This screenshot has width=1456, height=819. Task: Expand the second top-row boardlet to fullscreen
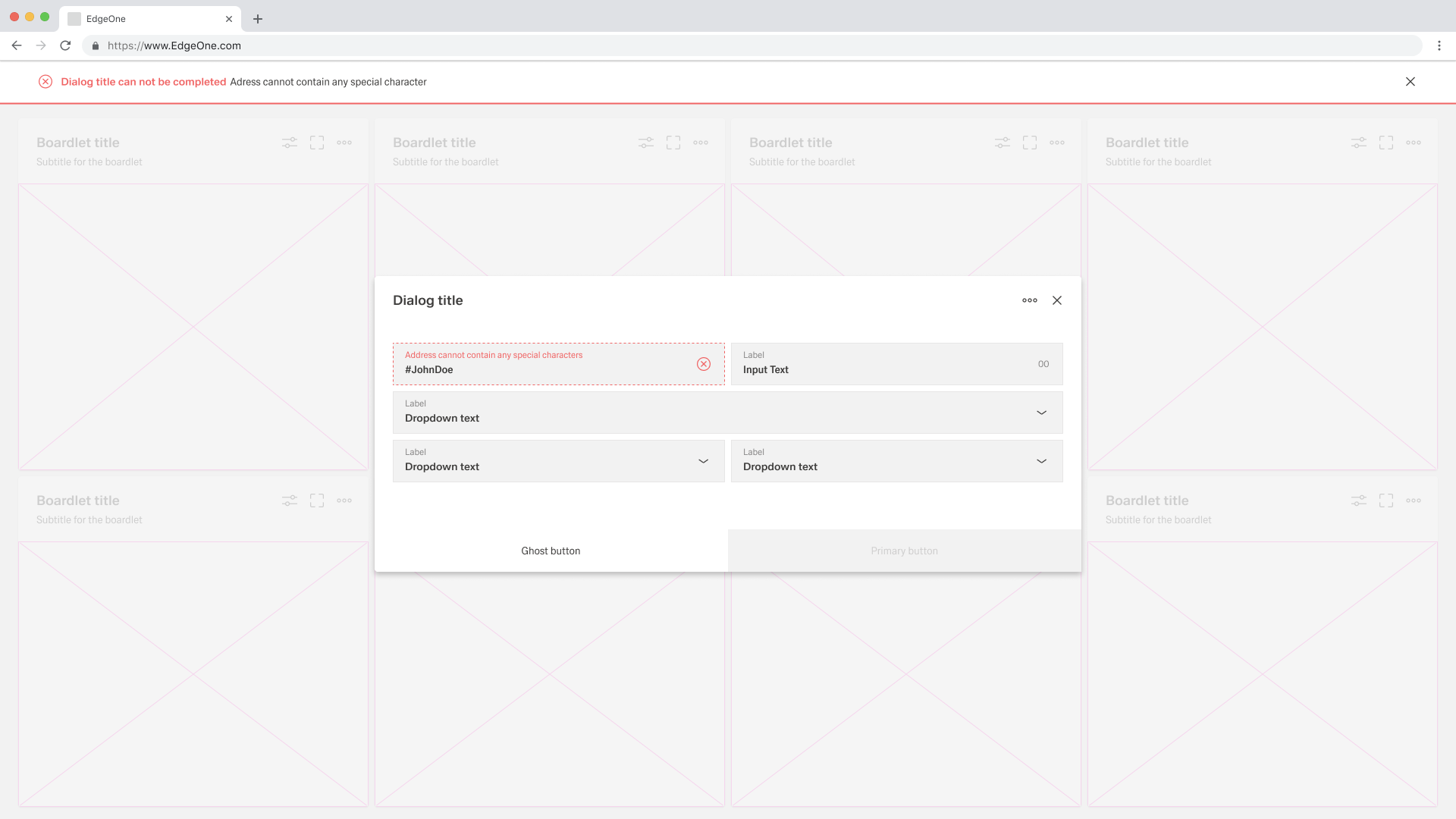(x=673, y=143)
